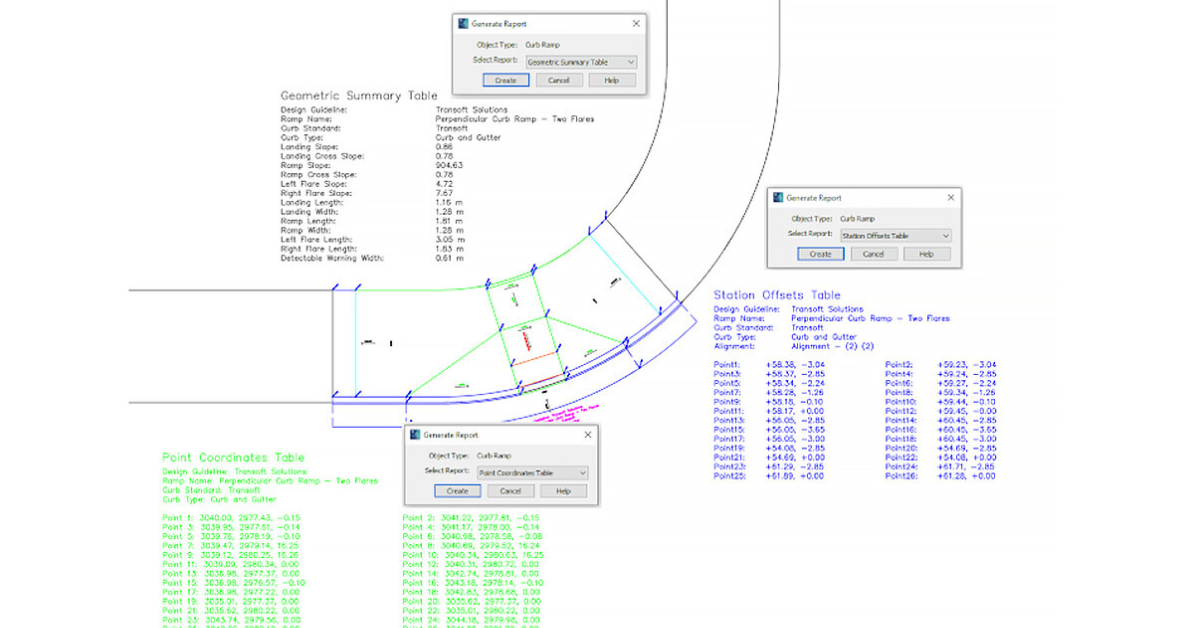Cancel the Geometric Summary Table report dialog
Image resolution: width=1200 pixels, height=628 pixels.
tap(559, 80)
